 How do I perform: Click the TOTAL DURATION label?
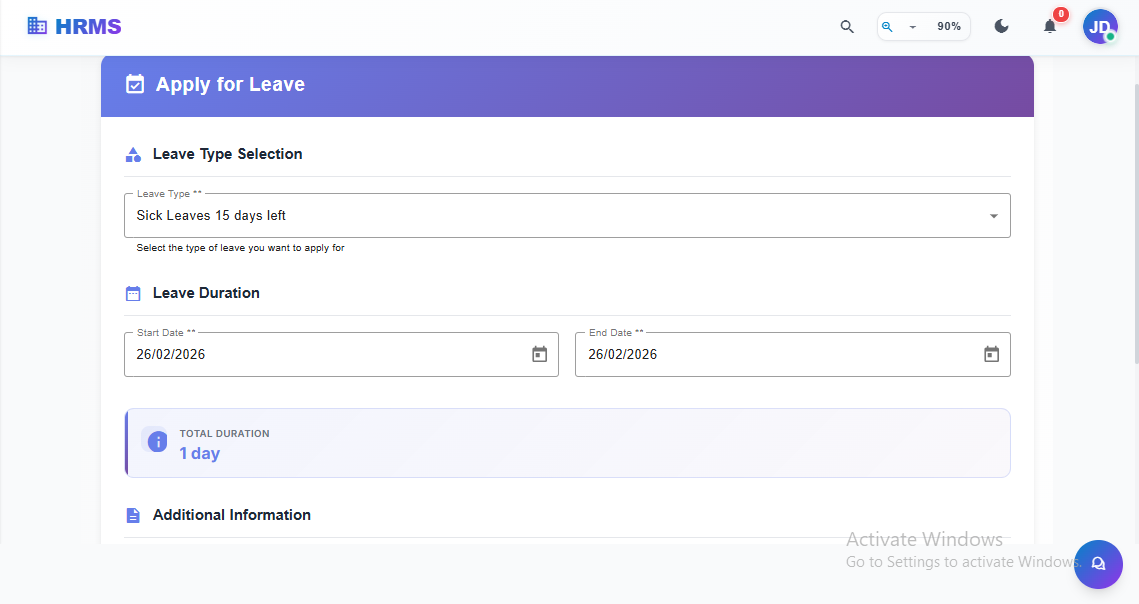point(224,433)
